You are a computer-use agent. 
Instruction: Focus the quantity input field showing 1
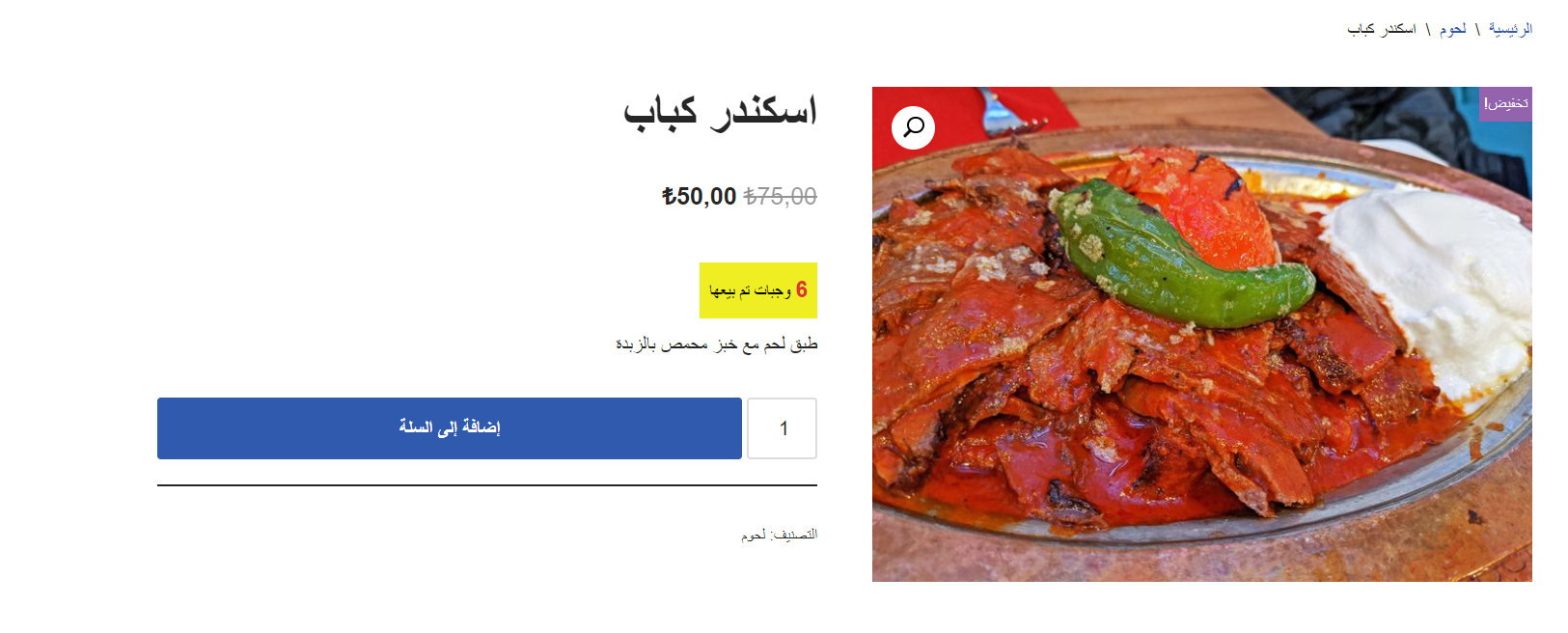click(x=783, y=428)
